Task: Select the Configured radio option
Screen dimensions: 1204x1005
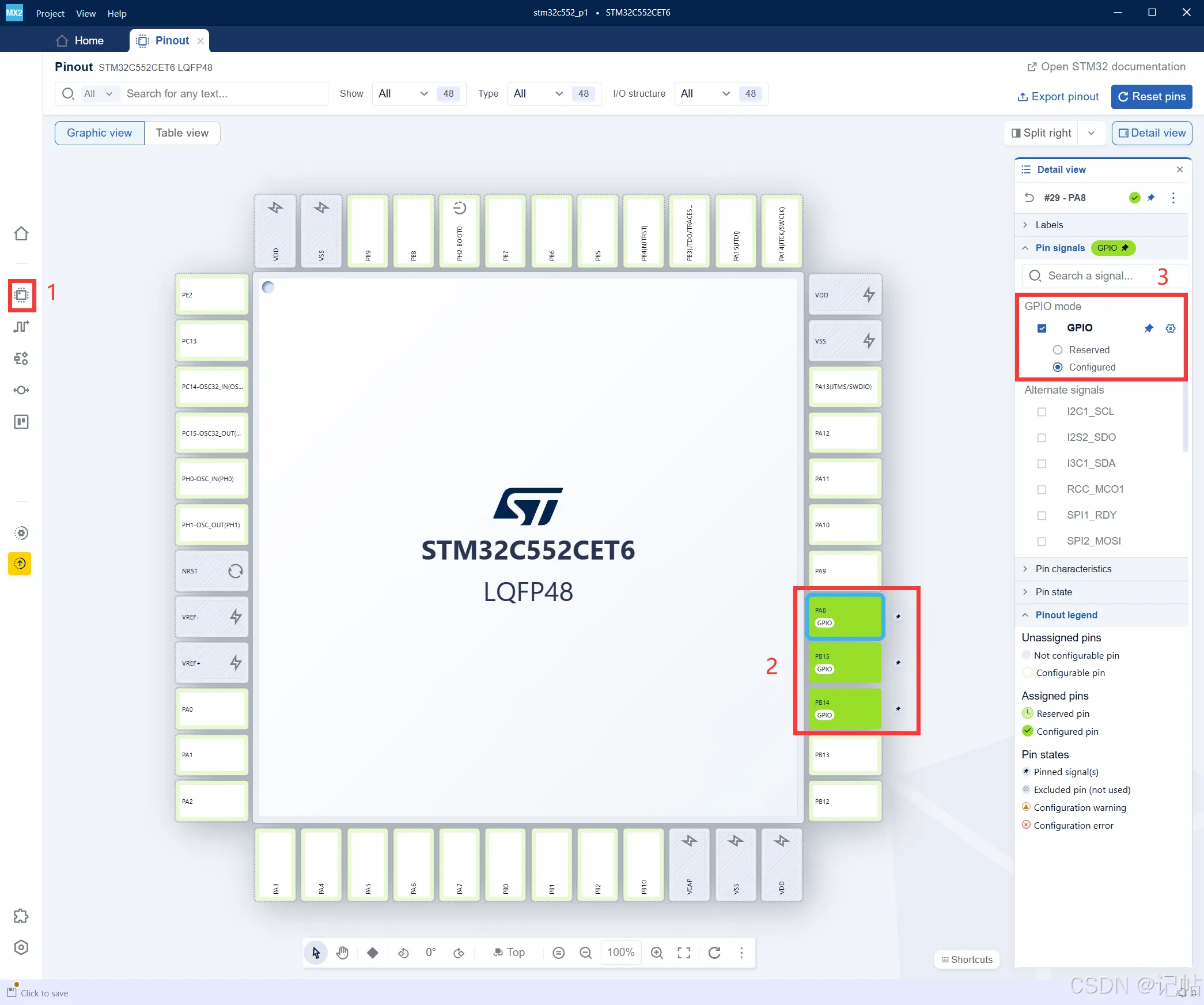Action: tap(1058, 367)
